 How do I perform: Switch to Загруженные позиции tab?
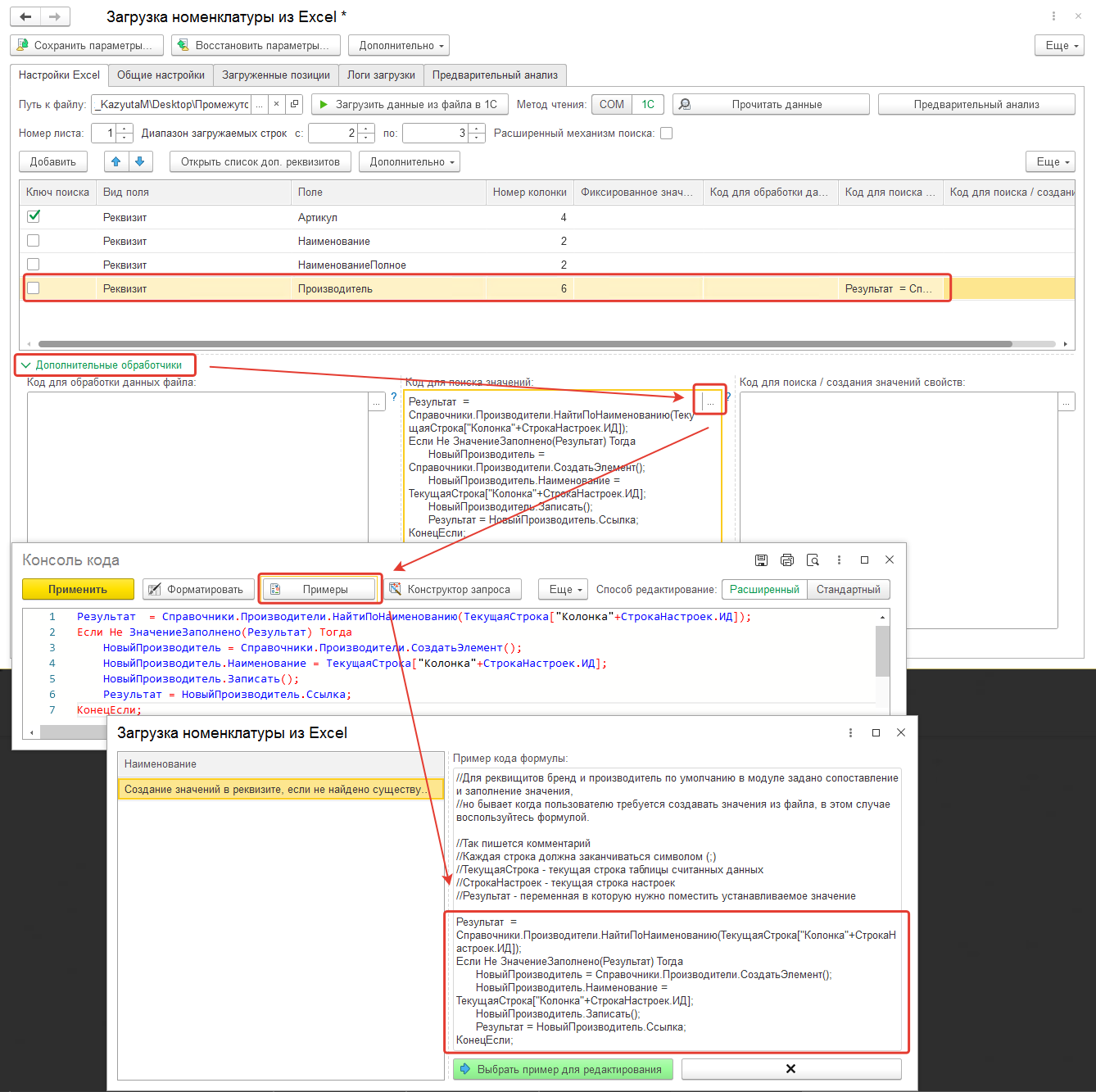pyautogui.click(x=276, y=75)
